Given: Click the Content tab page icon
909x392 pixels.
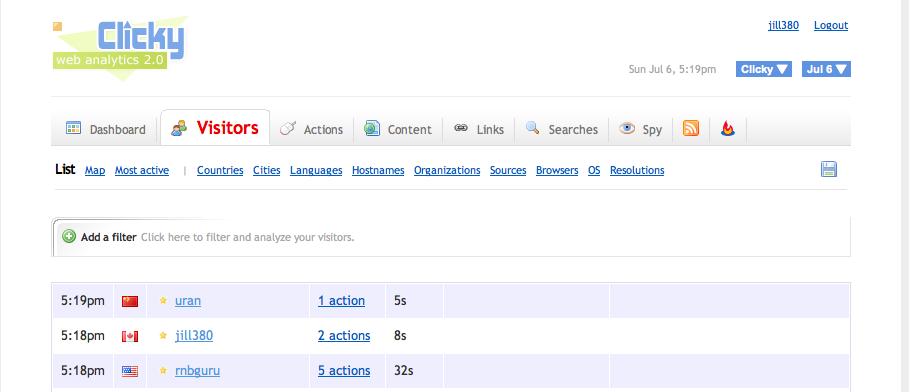Looking at the screenshot, I should click(372, 128).
